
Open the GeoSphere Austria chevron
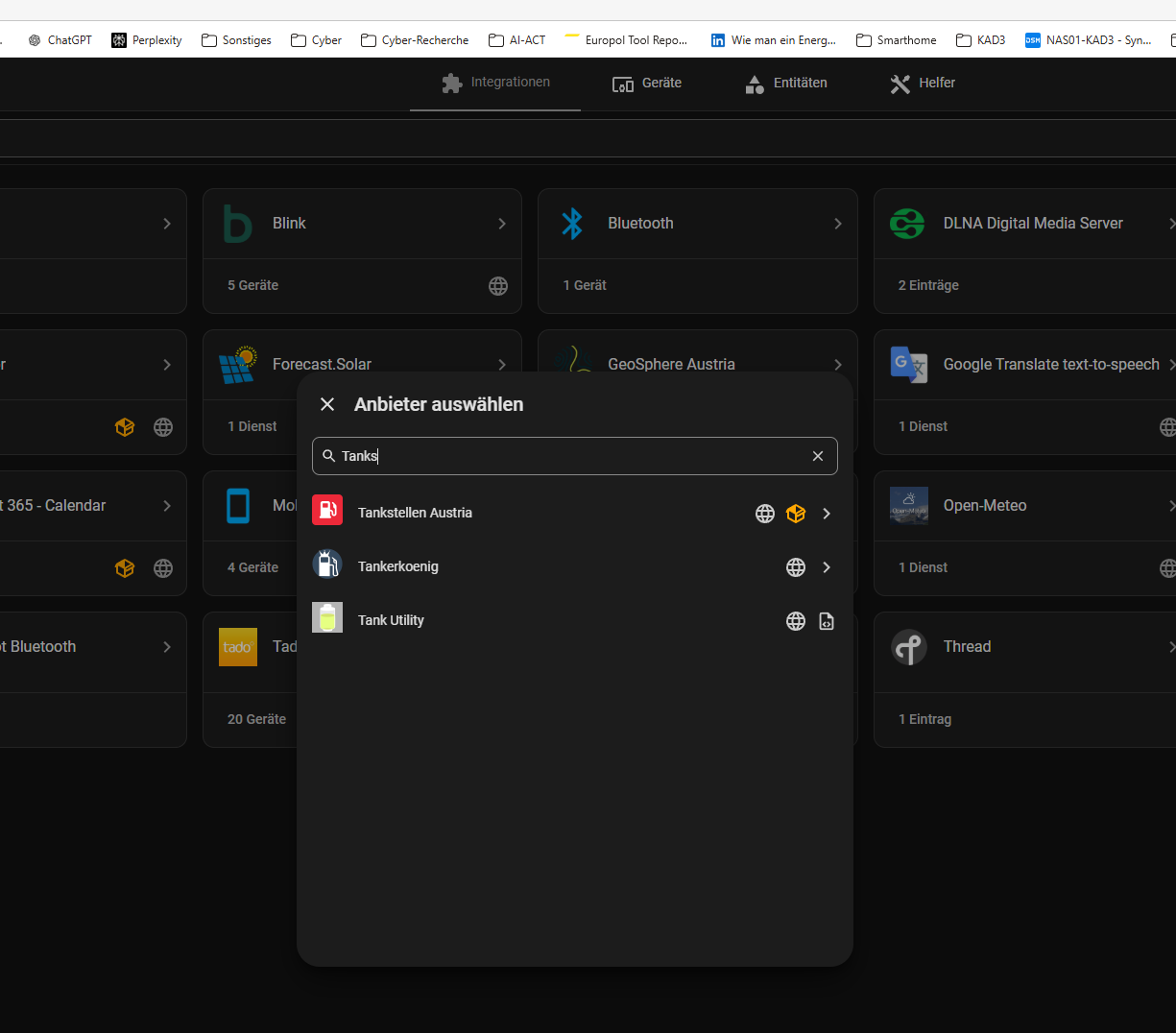(838, 365)
